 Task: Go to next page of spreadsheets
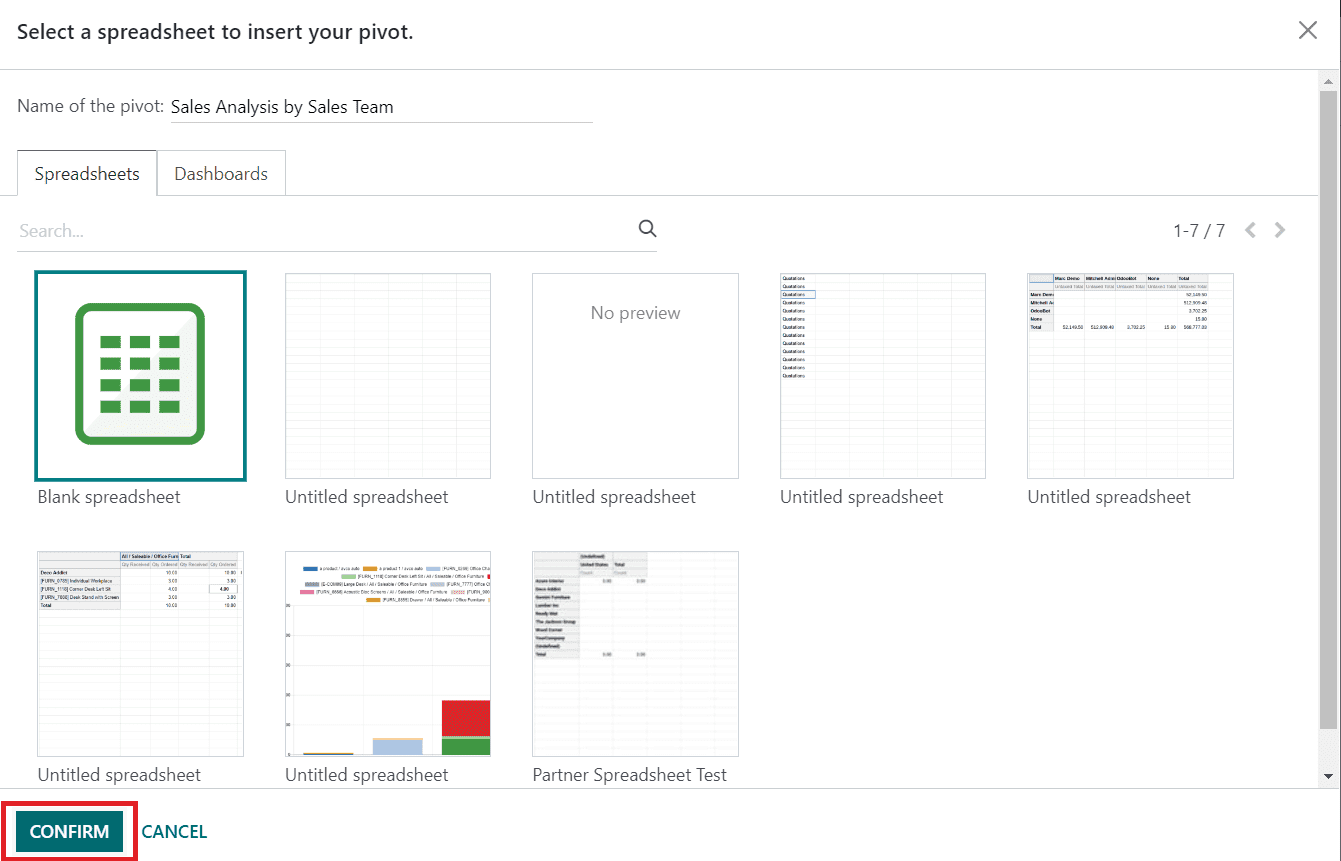click(1280, 231)
